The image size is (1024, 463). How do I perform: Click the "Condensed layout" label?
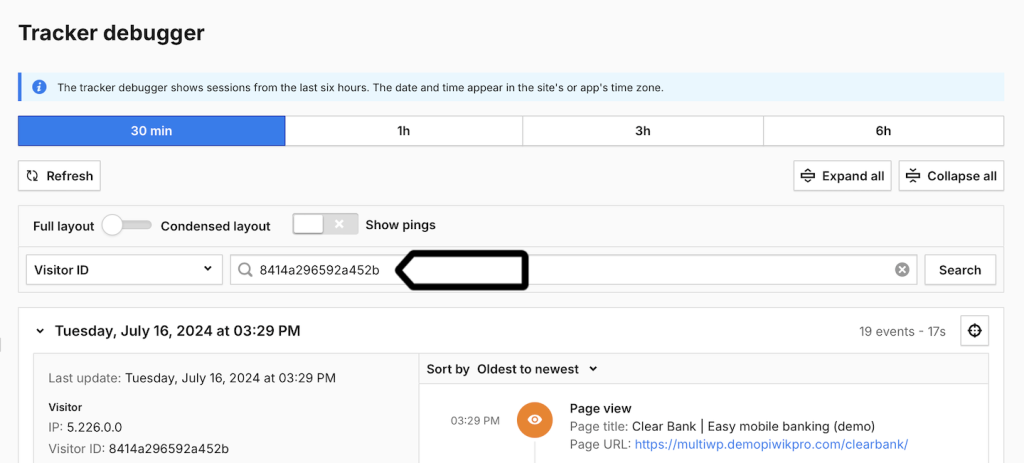click(x=216, y=226)
